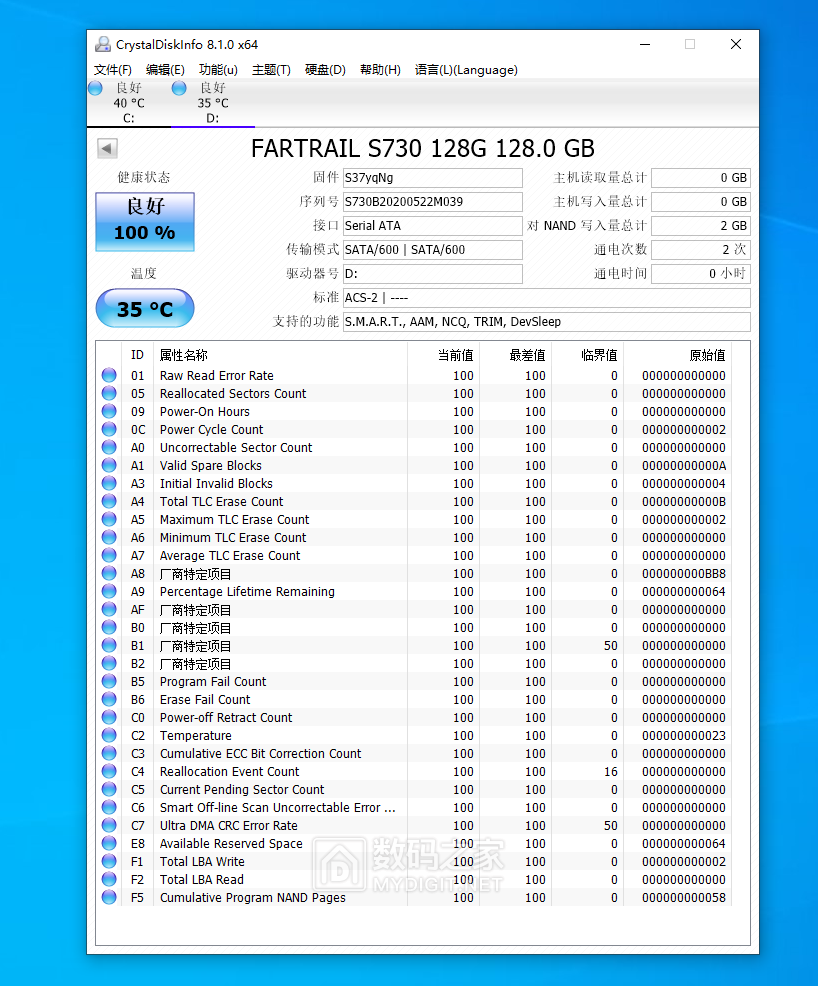Viewport: 818px width, 986px height.
Task: Open the 功能(u) menu
Action: point(218,70)
